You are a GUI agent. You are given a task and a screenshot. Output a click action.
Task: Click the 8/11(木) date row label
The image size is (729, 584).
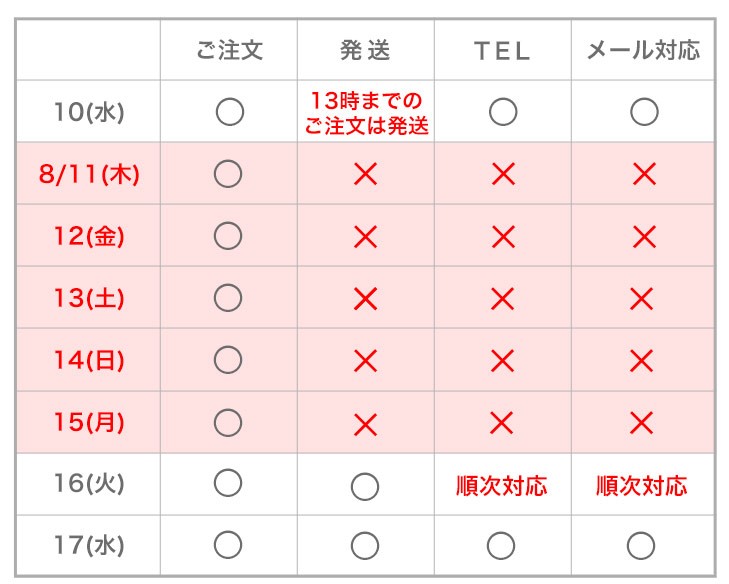89,175
